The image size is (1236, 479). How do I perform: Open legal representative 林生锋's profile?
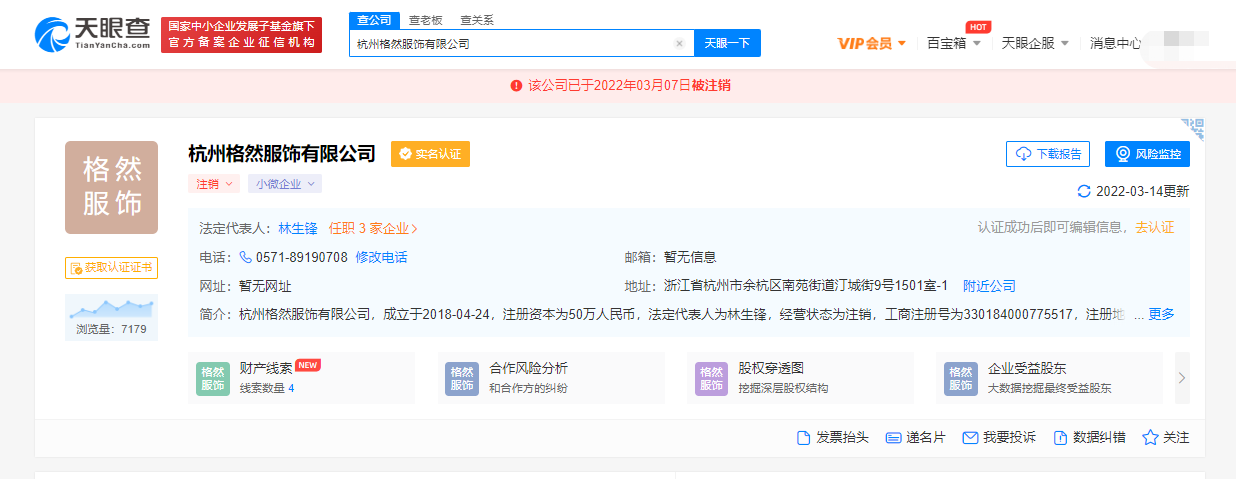[x=297, y=228]
